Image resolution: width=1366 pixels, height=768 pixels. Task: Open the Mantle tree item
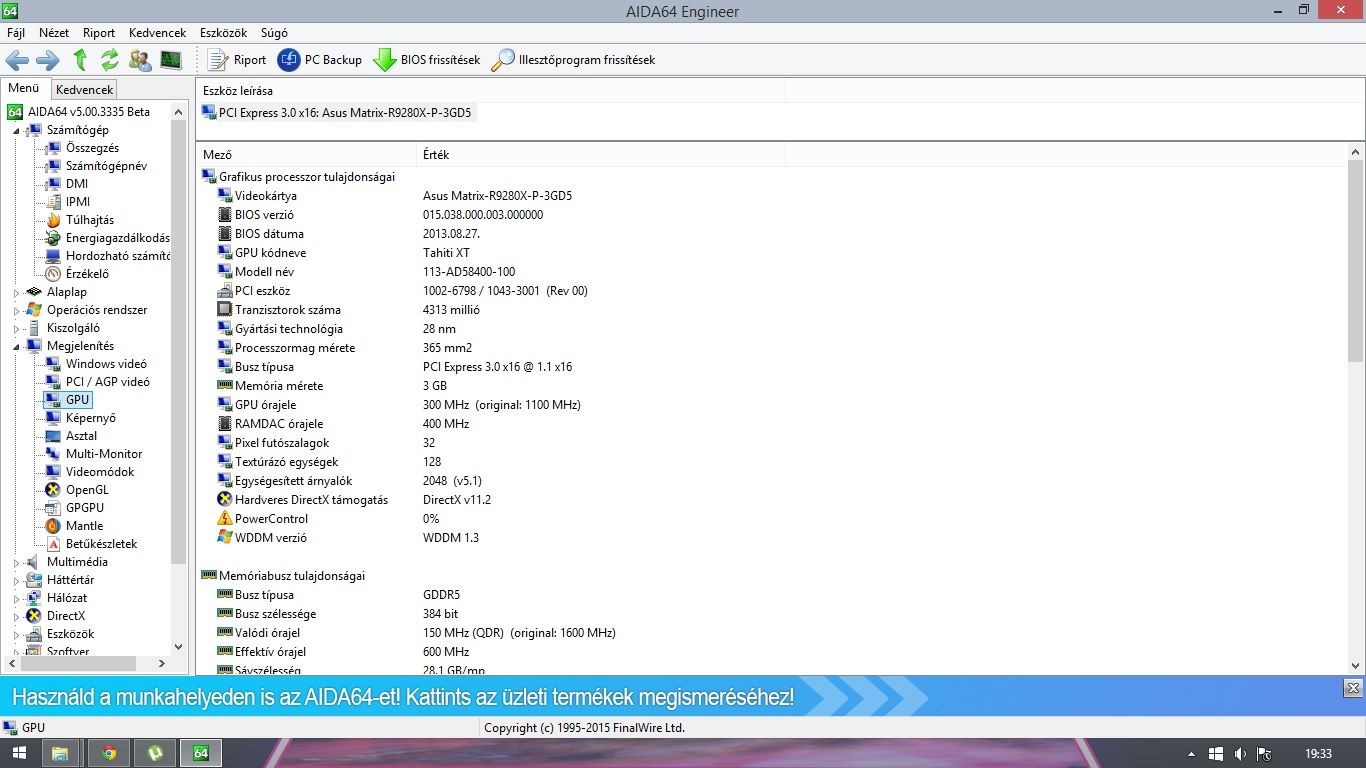[85, 526]
